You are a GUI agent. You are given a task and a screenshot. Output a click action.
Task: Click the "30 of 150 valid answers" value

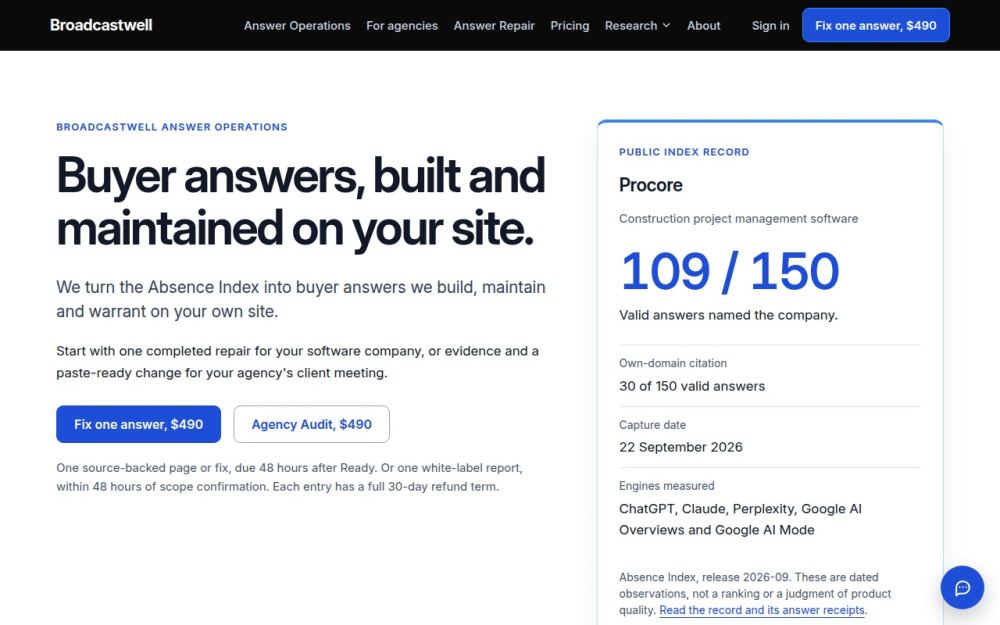click(692, 386)
